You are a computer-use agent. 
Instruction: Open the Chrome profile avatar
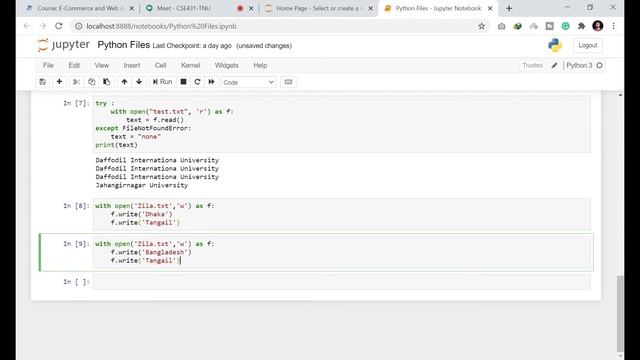coord(598,26)
